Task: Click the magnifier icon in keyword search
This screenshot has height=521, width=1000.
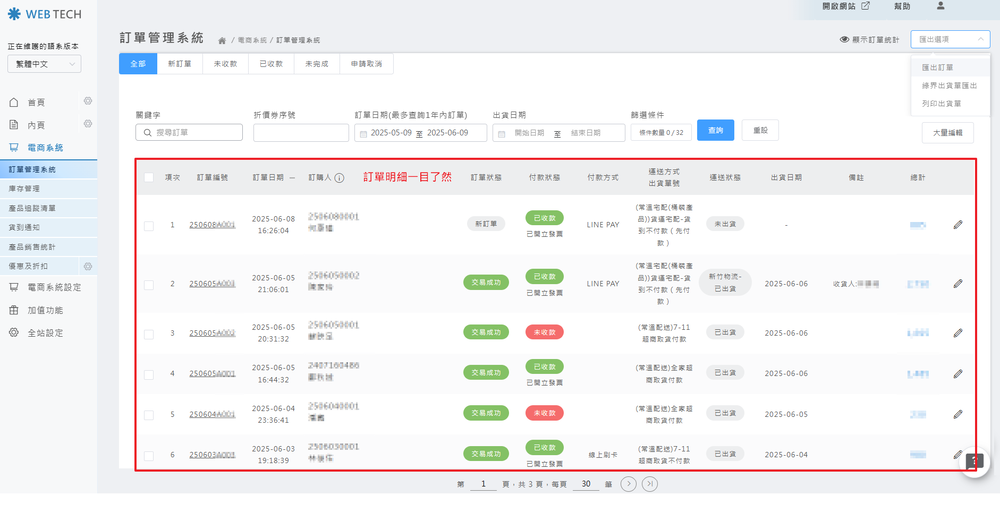Action: (147, 133)
